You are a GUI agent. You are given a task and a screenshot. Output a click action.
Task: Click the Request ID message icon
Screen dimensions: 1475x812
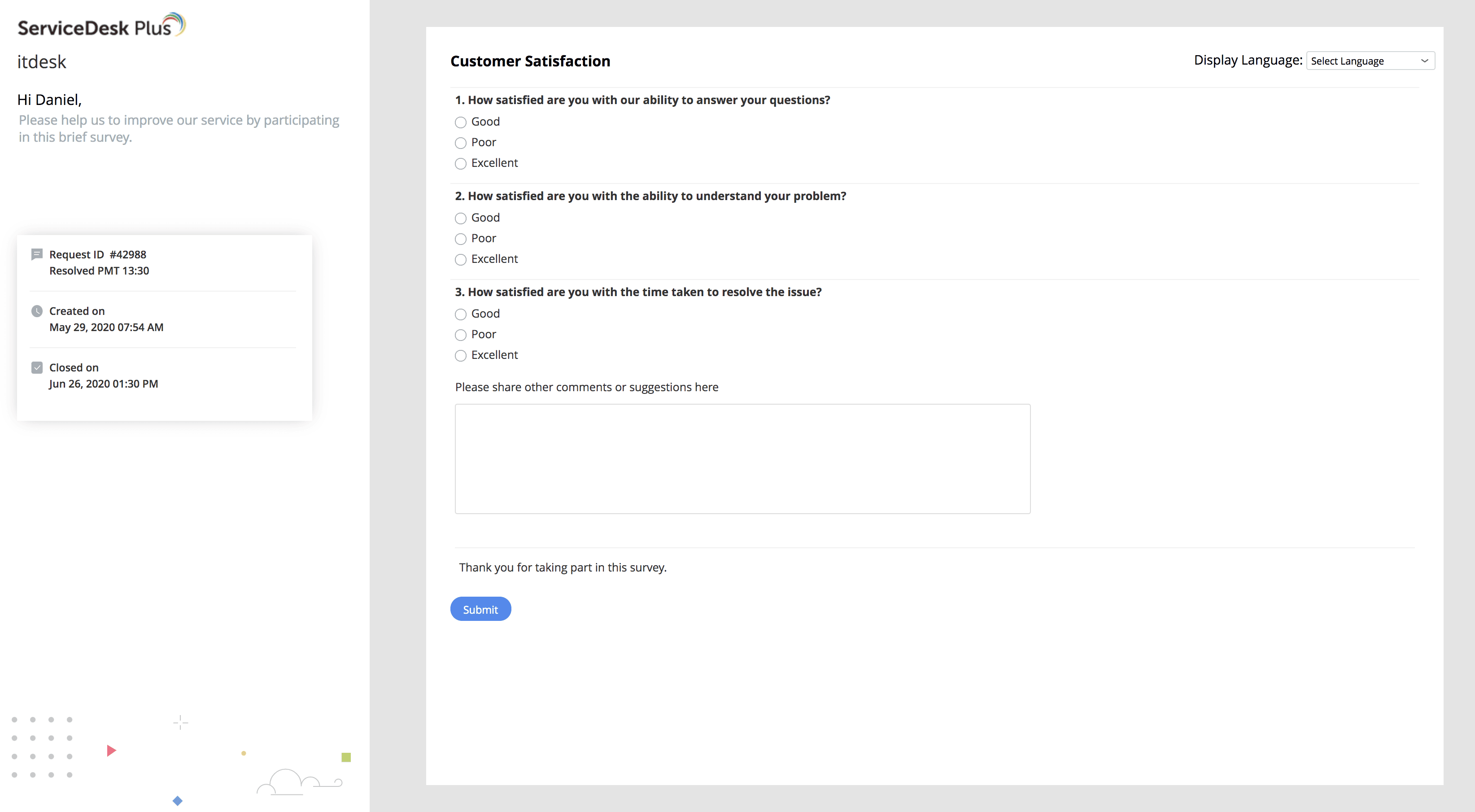pyautogui.click(x=37, y=254)
